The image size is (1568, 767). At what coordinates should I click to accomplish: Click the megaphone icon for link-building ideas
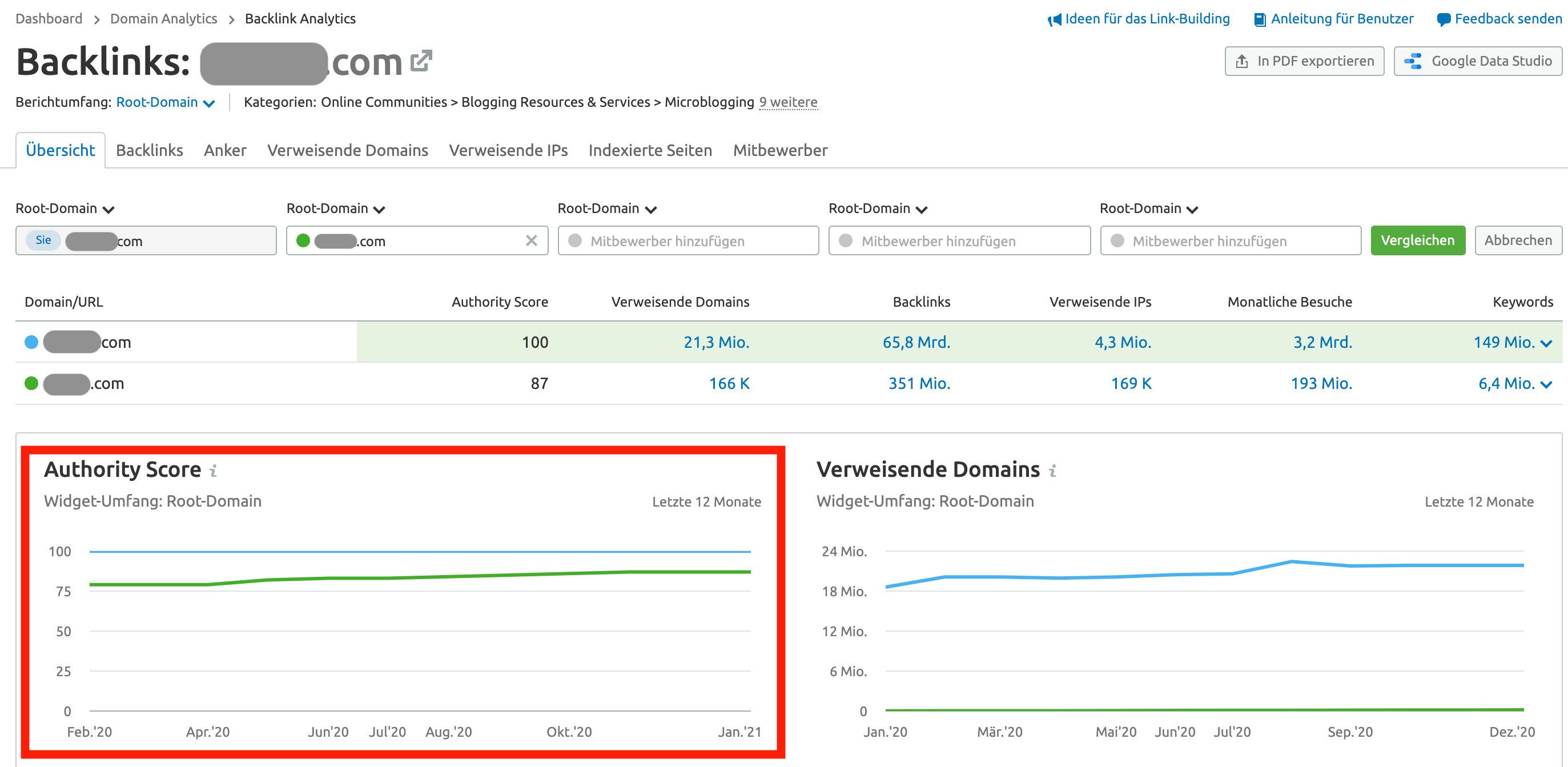click(x=1054, y=19)
